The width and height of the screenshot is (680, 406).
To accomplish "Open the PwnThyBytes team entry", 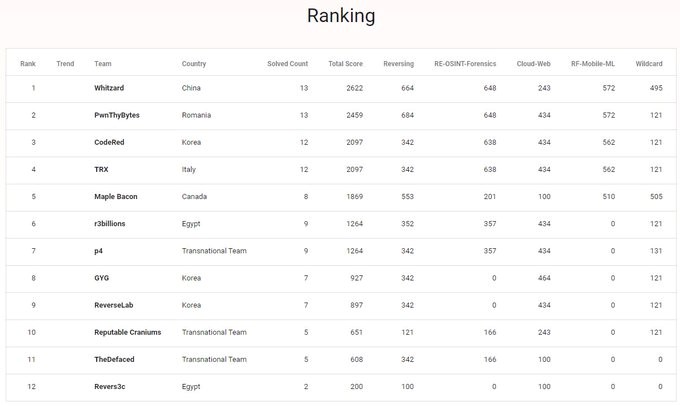I will [x=117, y=115].
